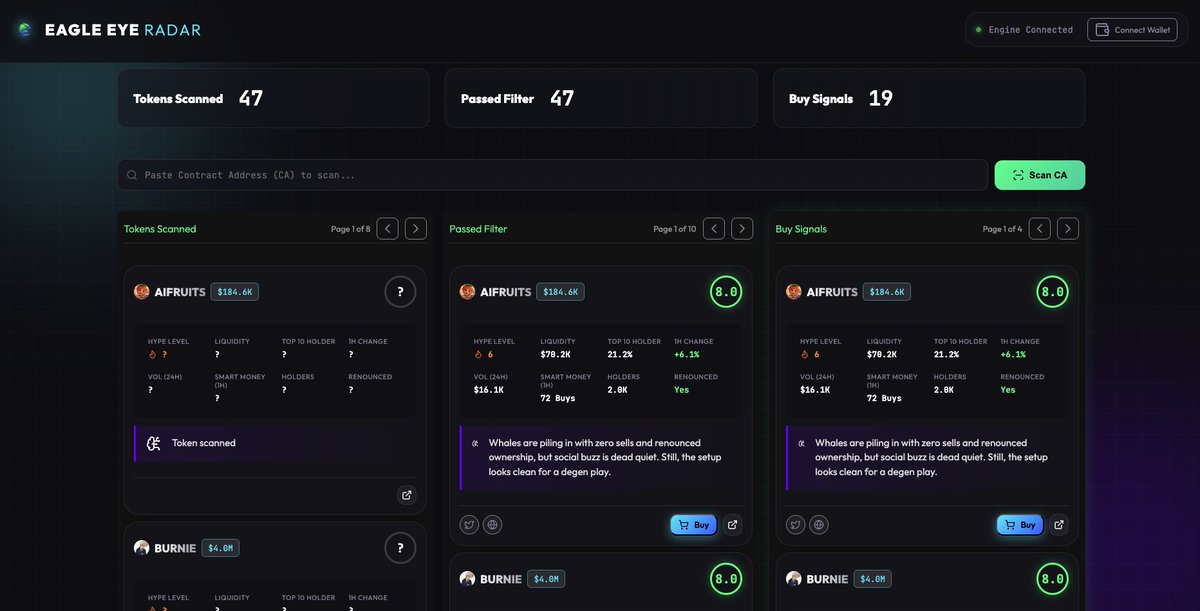Image resolution: width=1200 pixels, height=611 pixels.
Task: Click 8.0 score badge on Buy Signals BURNIE
Action: pyautogui.click(x=1052, y=578)
